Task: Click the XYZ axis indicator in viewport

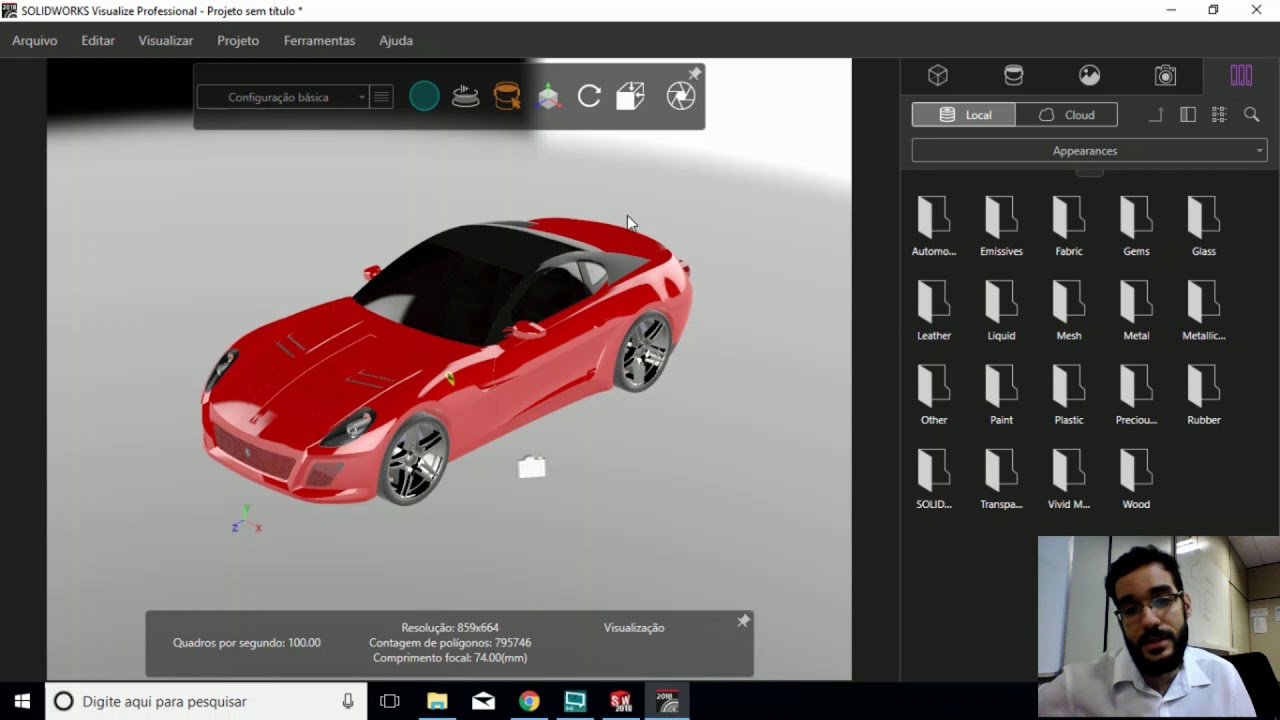Action: [x=246, y=519]
